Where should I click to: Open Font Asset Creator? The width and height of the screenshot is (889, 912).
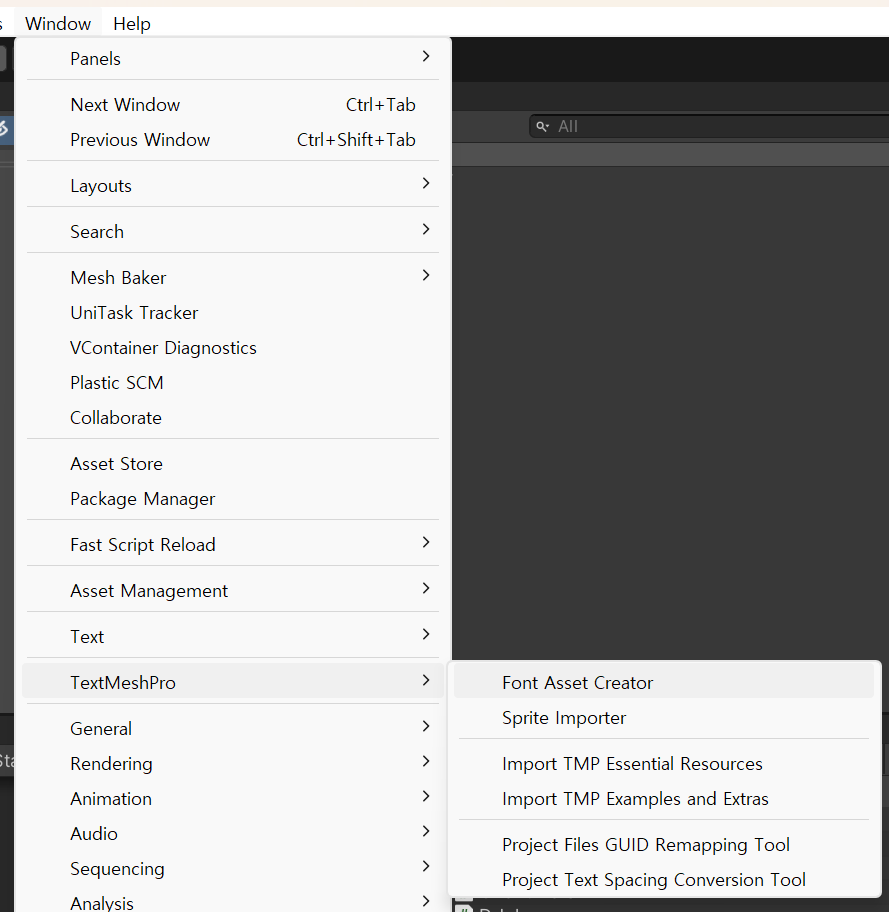(664, 682)
